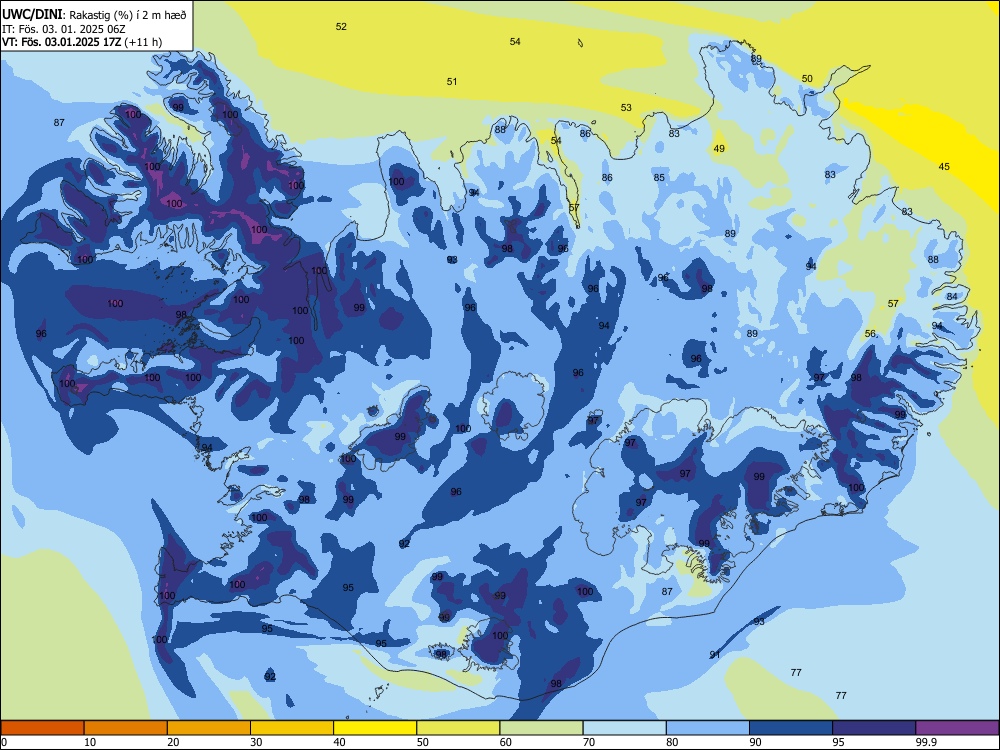1000x750 pixels.
Task: Select the '30' legend scale label
Action: click(256, 742)
